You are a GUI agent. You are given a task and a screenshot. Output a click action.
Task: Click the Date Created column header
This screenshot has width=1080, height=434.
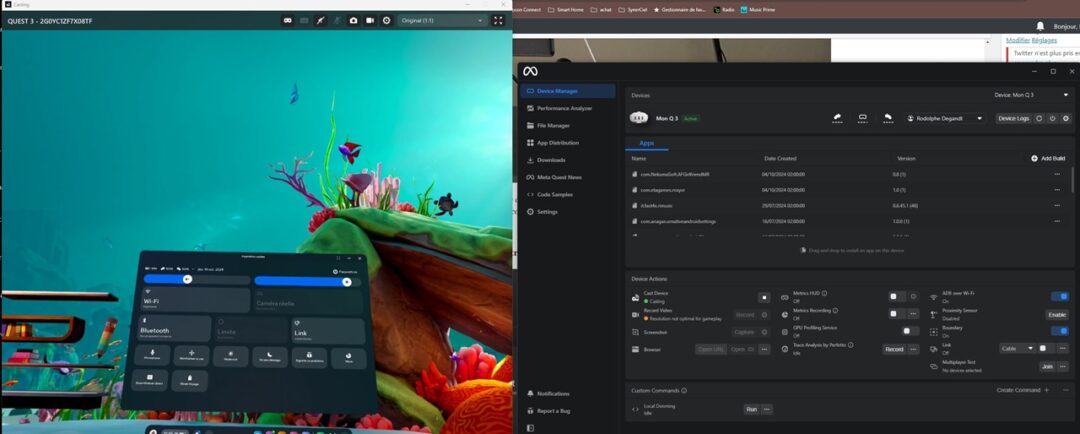[x=780, y=158]
